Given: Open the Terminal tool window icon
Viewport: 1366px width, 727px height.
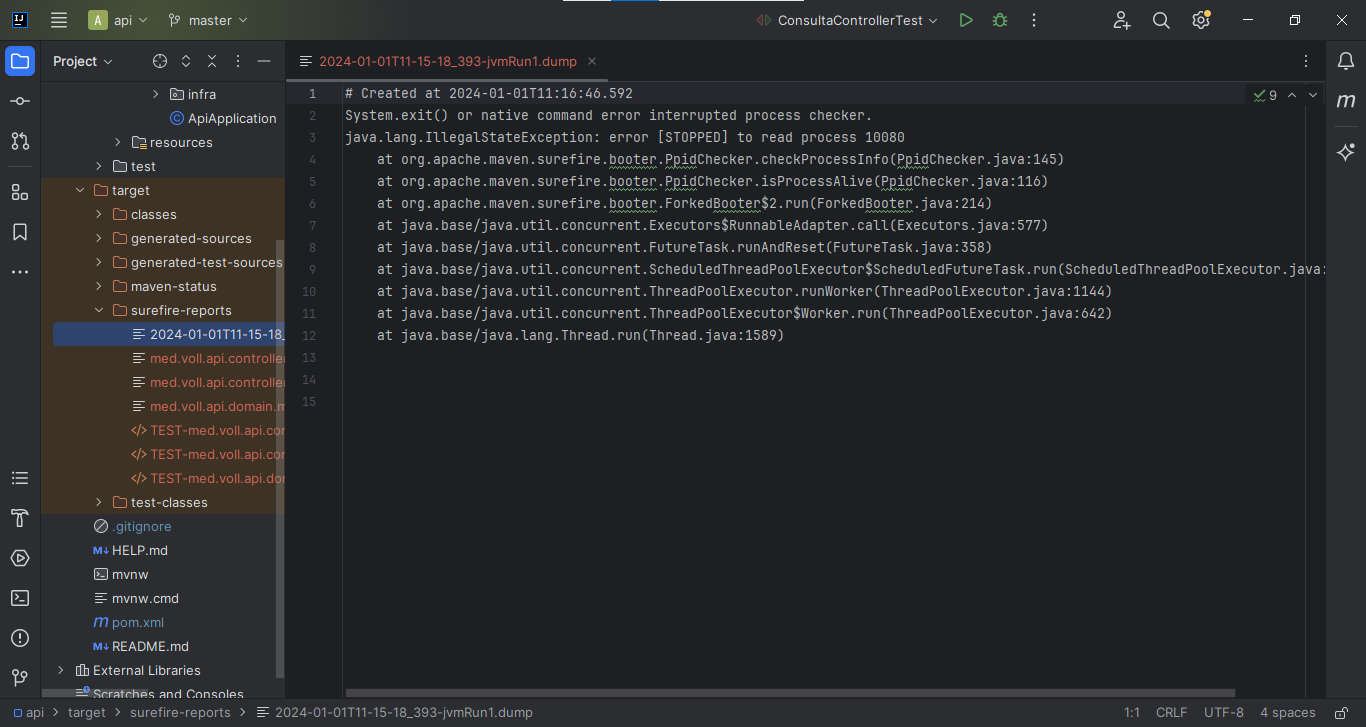Looking at the screenshot, I should pyautogui.click(x=20, y=598).
